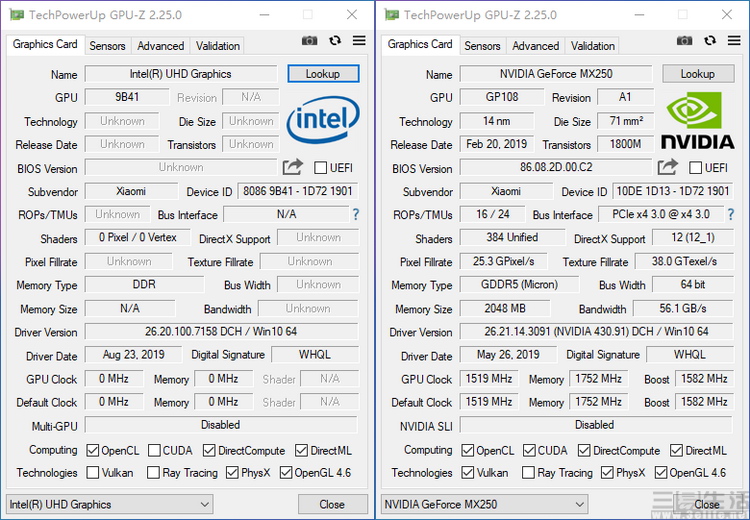Save BIOS using export icon in NVIDIA window
This screenshot has width=750, height=520.
tap(668, 167)
